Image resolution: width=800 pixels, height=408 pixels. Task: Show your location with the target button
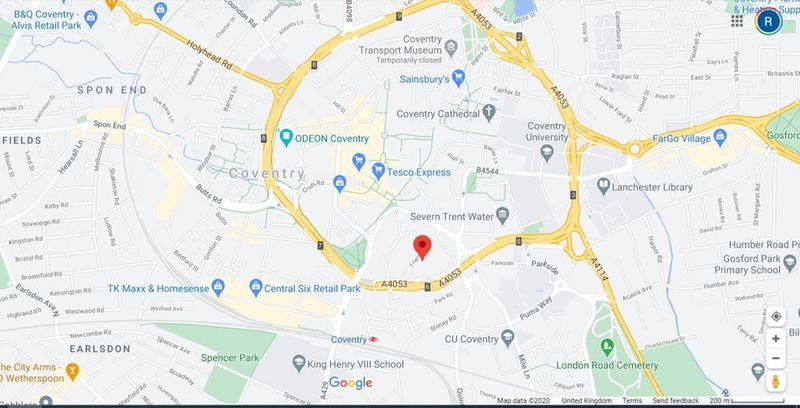(x=776, y=317)
